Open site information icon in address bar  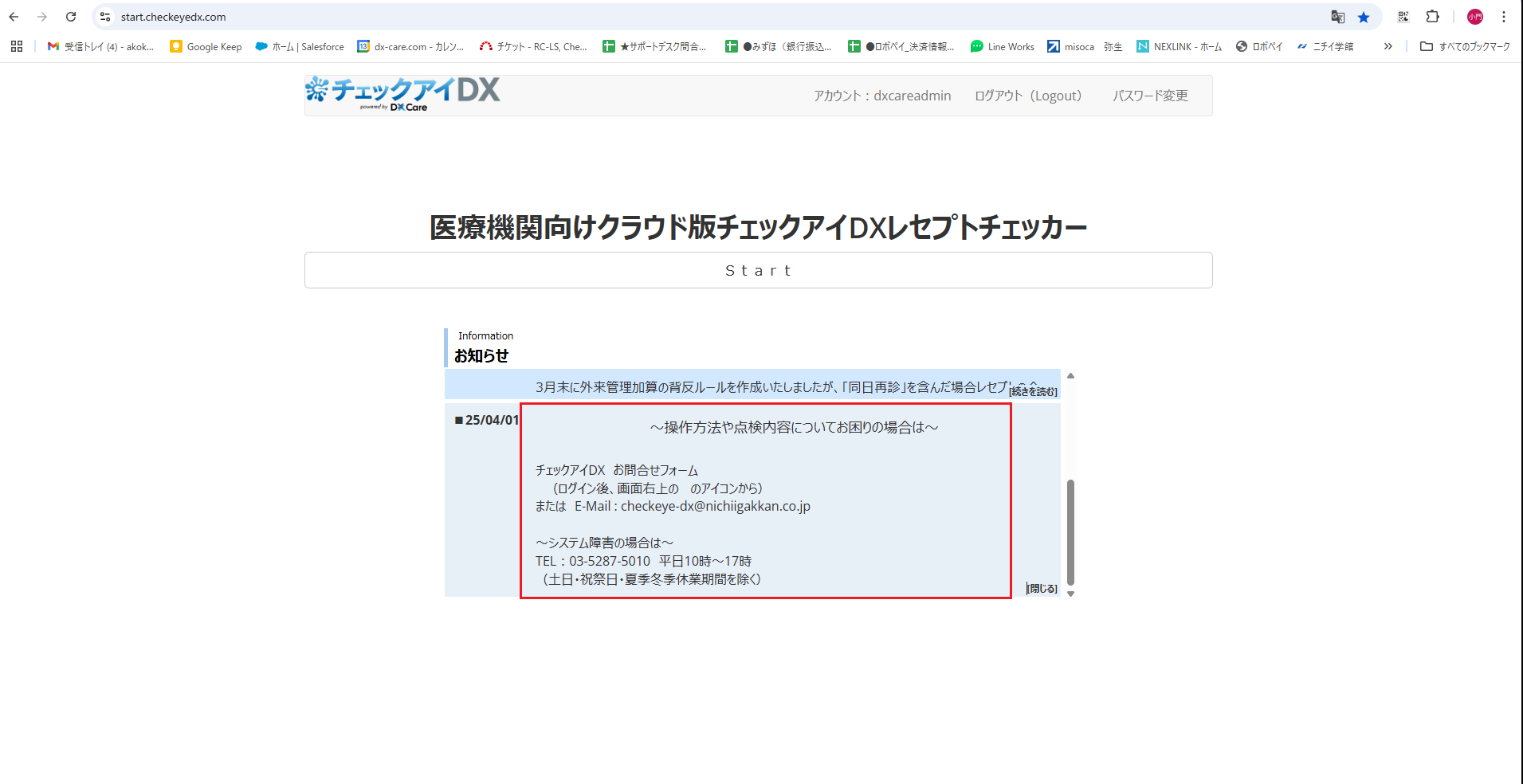coord(105,17)
